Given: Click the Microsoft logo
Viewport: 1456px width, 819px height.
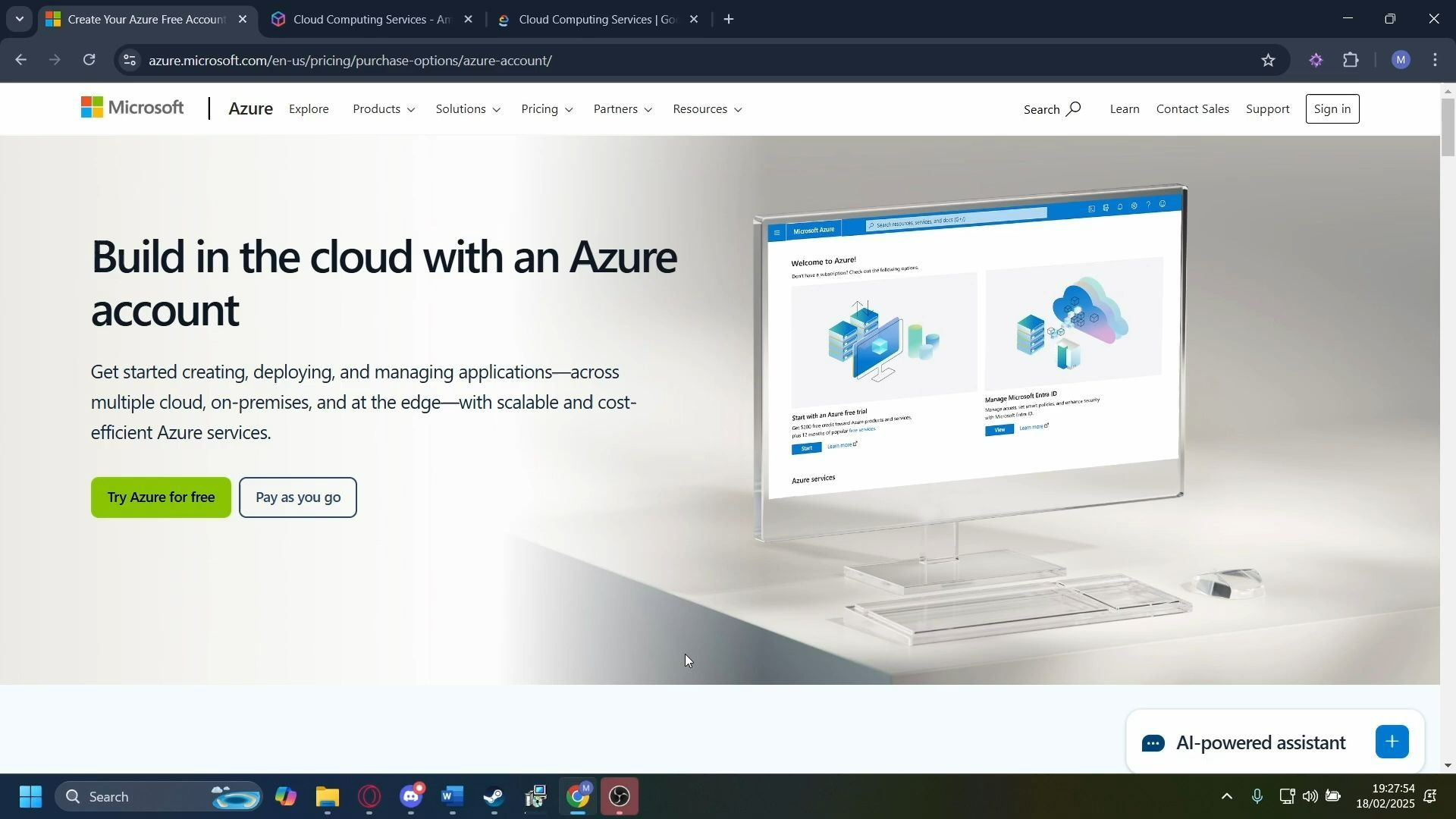Looking at the screenshot, I should [132, 108].
